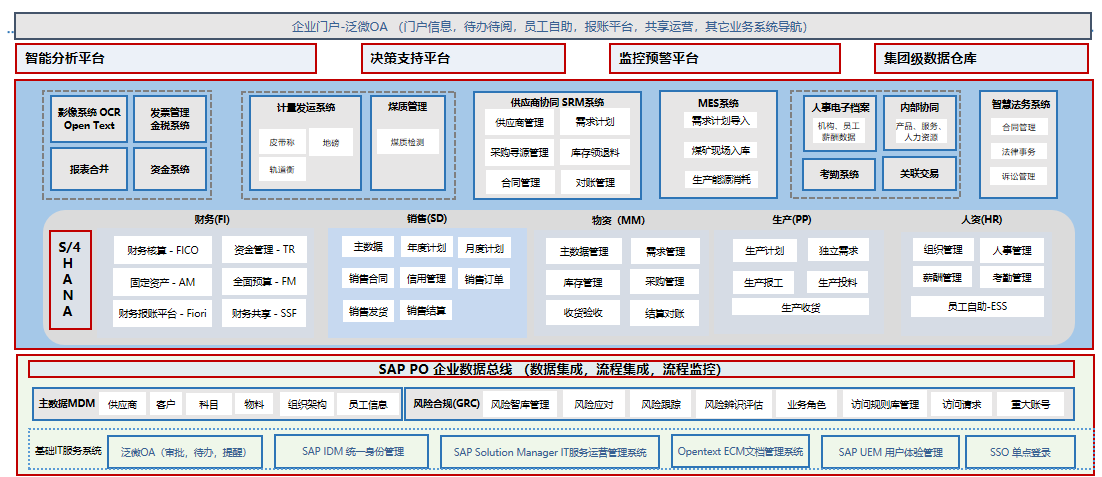Image resolution: width=1102 pixels, height=477 pixels.
Task: Click the 销售订单 box in 销售(SD)
Action: coord(484,279)
